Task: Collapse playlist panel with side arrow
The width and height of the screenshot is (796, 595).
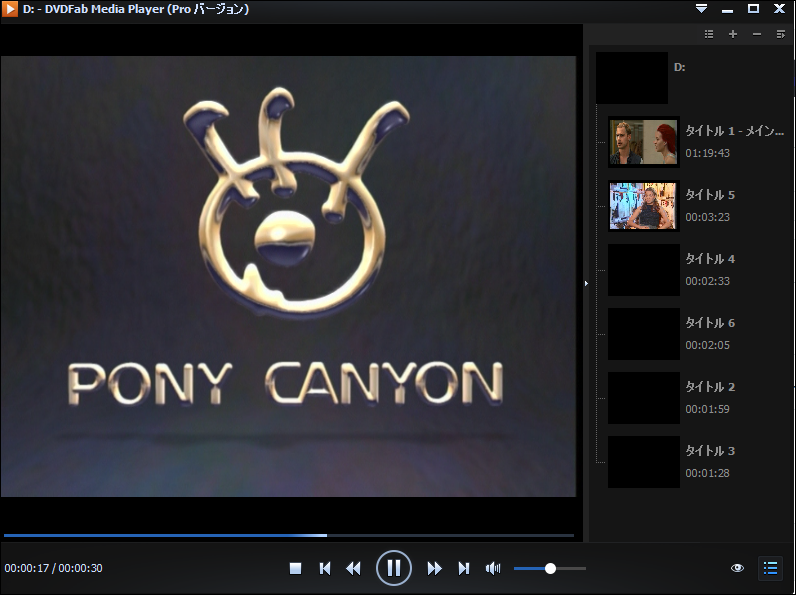Action: pos(586,283)
